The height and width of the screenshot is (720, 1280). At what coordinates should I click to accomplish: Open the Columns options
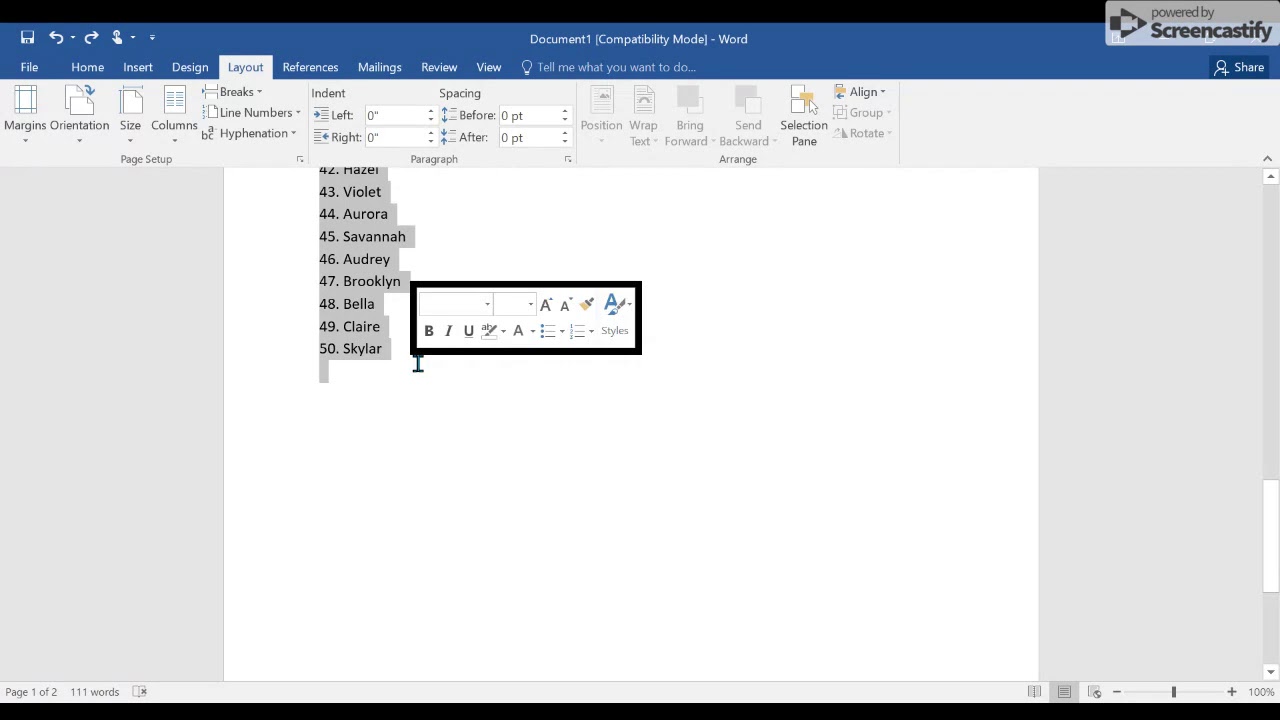[x=174, y=115]
